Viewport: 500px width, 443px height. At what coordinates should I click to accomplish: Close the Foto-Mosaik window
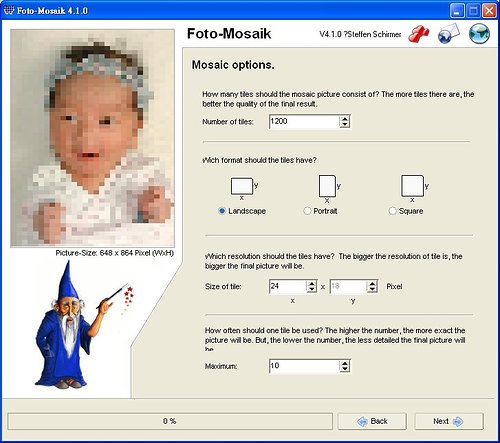point(489,11)
